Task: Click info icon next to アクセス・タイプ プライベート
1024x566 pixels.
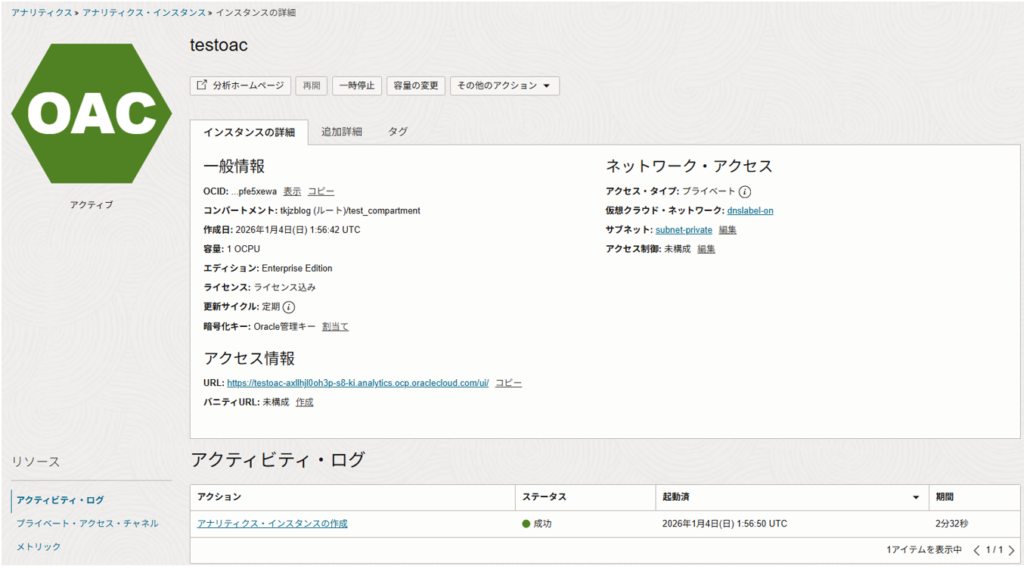Action: [745, 191]
